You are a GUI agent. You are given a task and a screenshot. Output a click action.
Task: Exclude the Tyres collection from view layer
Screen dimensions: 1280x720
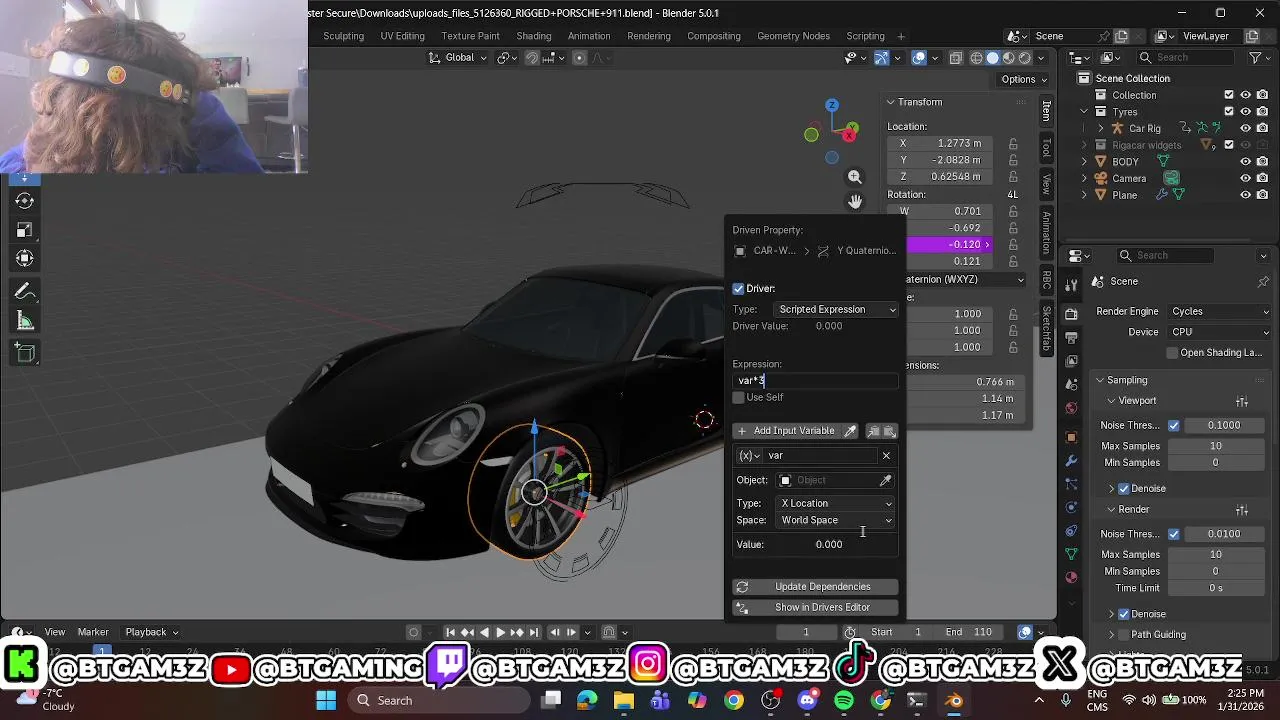pos(1229,112)
